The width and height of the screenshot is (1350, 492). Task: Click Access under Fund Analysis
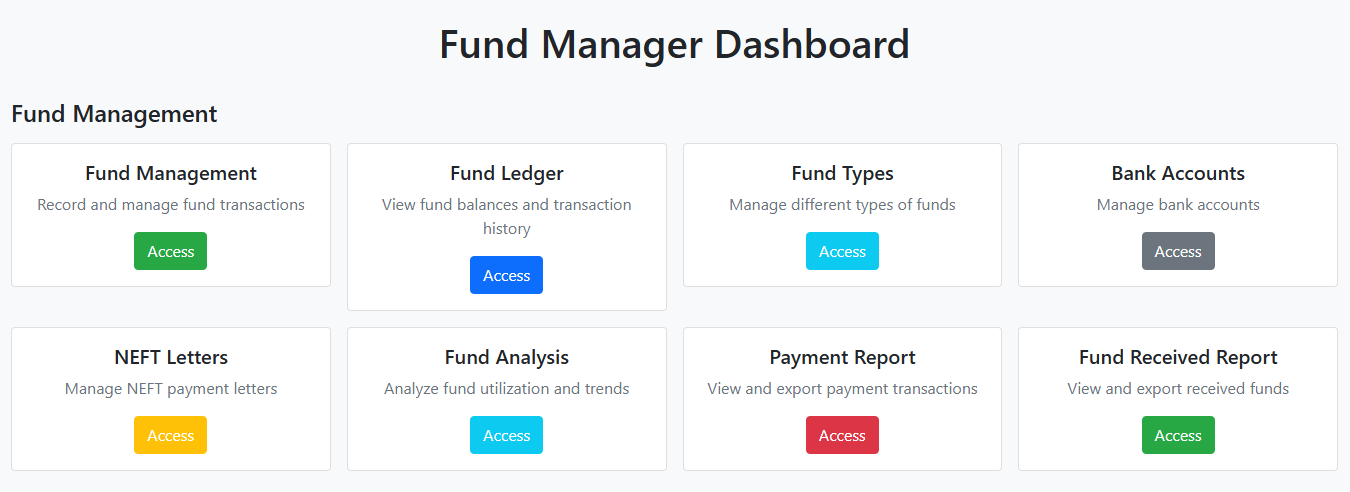(506, 435)
